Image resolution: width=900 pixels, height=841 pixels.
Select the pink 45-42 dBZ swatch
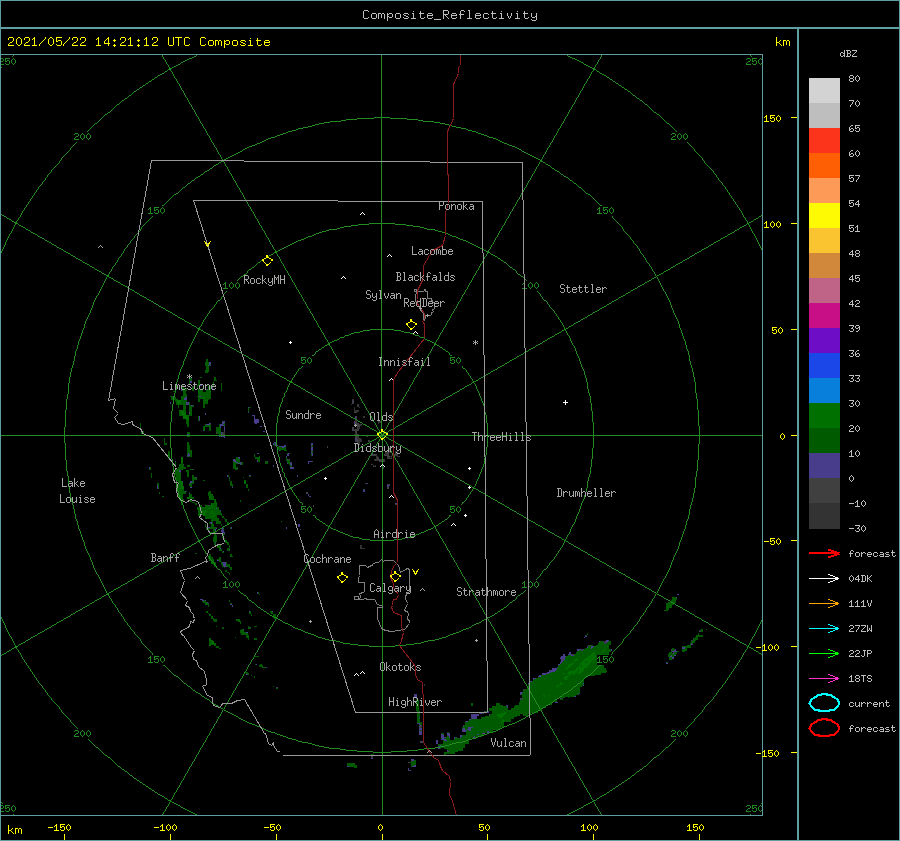824,291
